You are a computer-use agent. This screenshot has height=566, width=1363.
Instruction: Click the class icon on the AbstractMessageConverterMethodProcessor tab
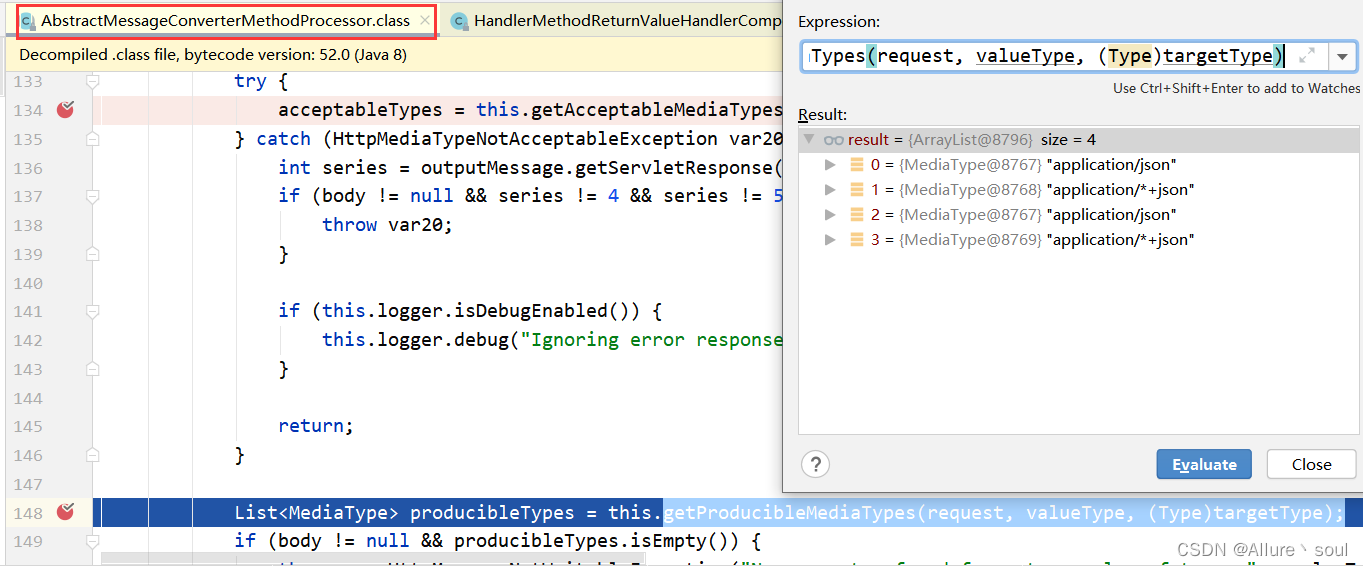tap(28, 21)
